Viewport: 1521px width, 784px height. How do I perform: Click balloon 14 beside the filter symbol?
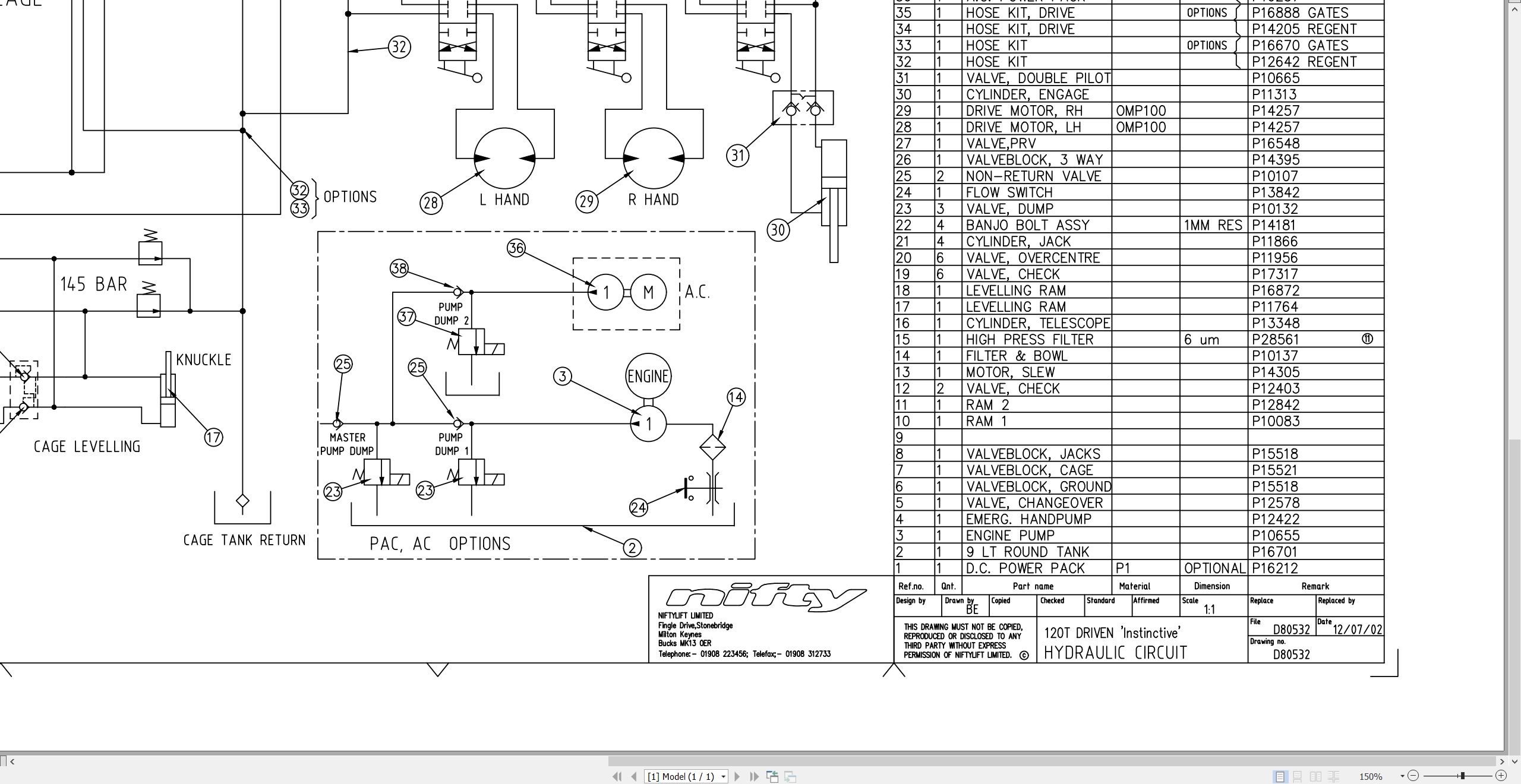tap(736, 397)
